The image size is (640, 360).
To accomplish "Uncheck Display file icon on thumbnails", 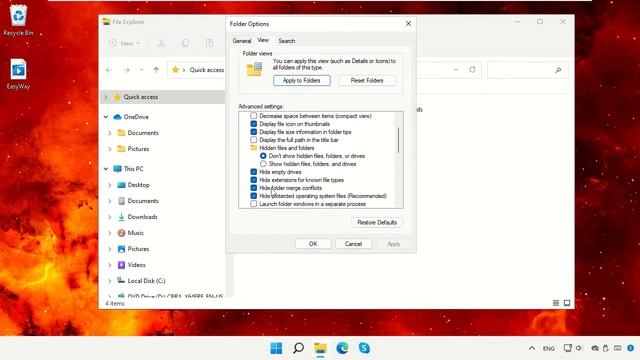I will pyautogui.click(x=253, y=124).
